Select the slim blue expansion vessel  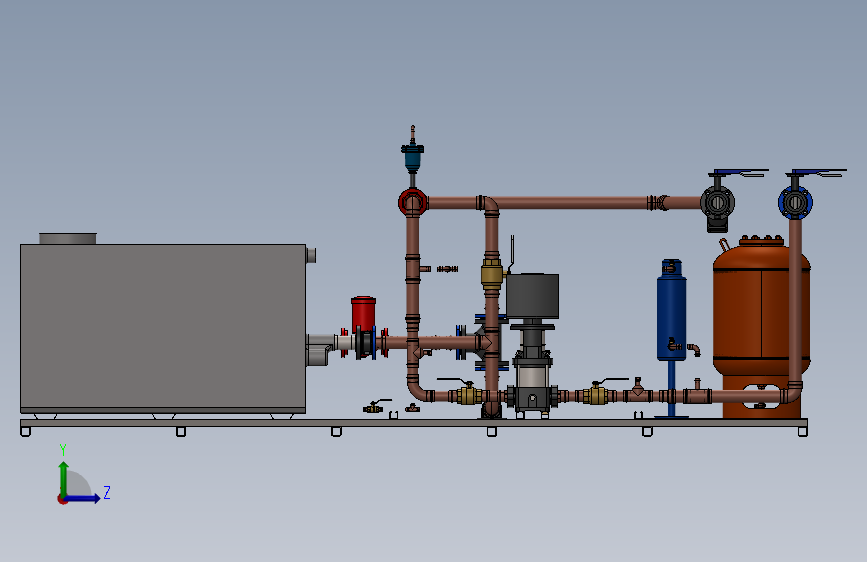coord(671,311)
